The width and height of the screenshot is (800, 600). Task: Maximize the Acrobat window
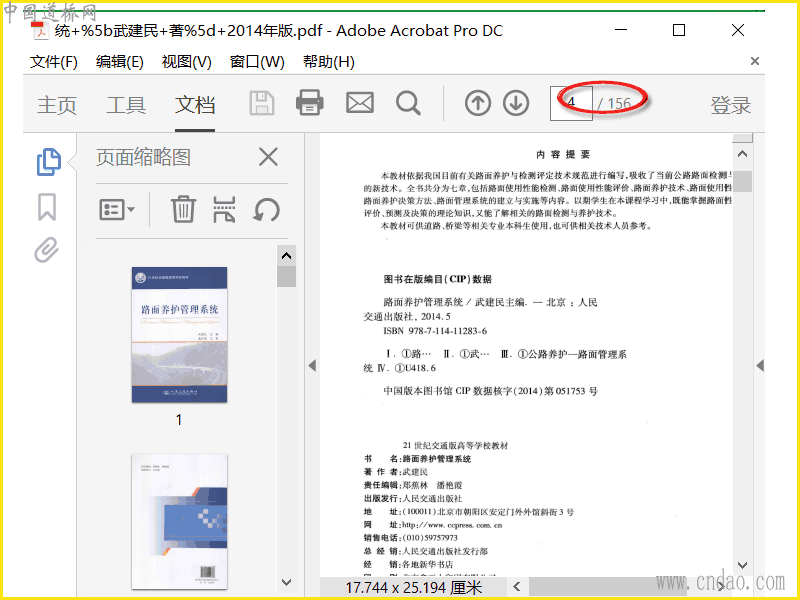(x=679, y=30)
